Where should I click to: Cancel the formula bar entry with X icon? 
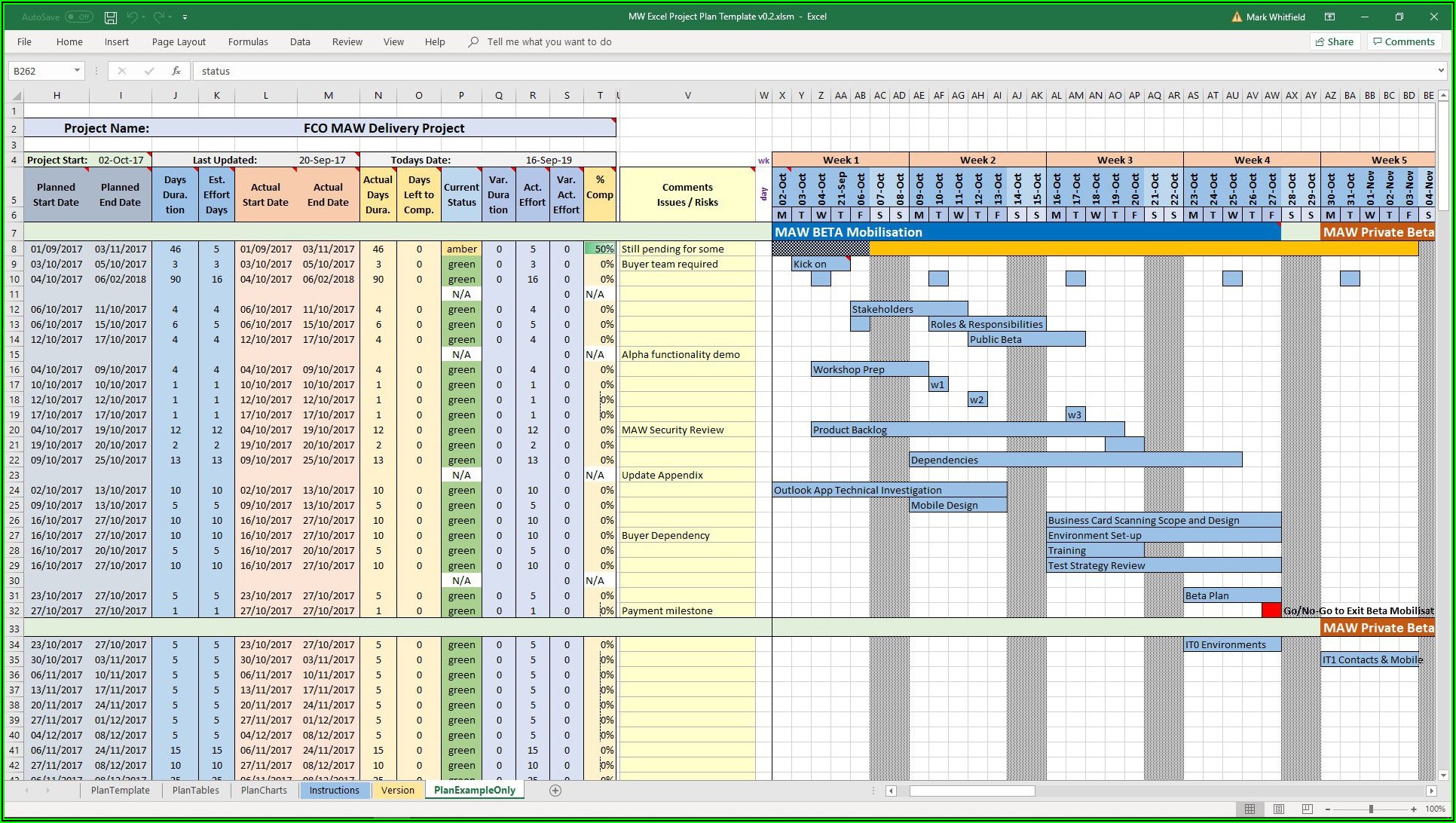(x=122, y=70)
